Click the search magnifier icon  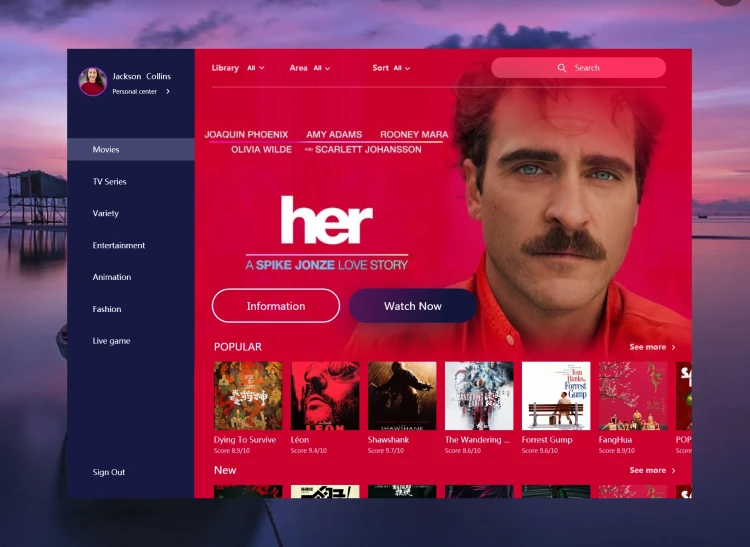562,68
